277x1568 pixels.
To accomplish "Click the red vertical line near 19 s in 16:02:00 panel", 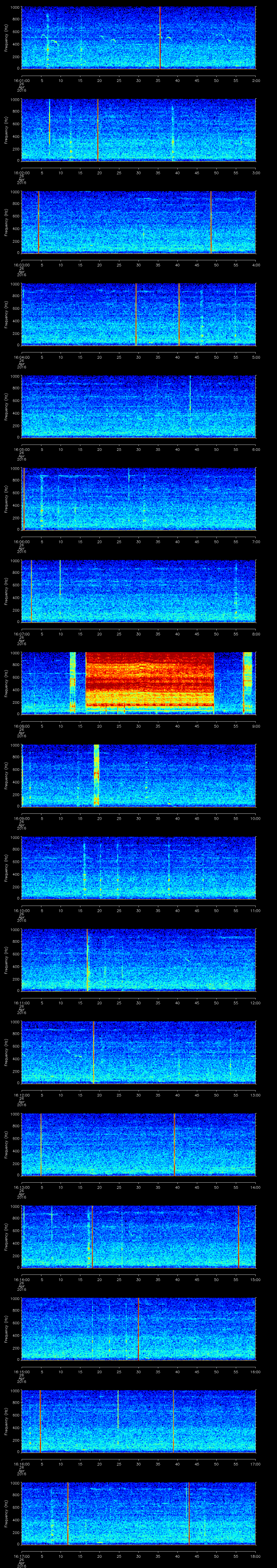I will 97,130.
